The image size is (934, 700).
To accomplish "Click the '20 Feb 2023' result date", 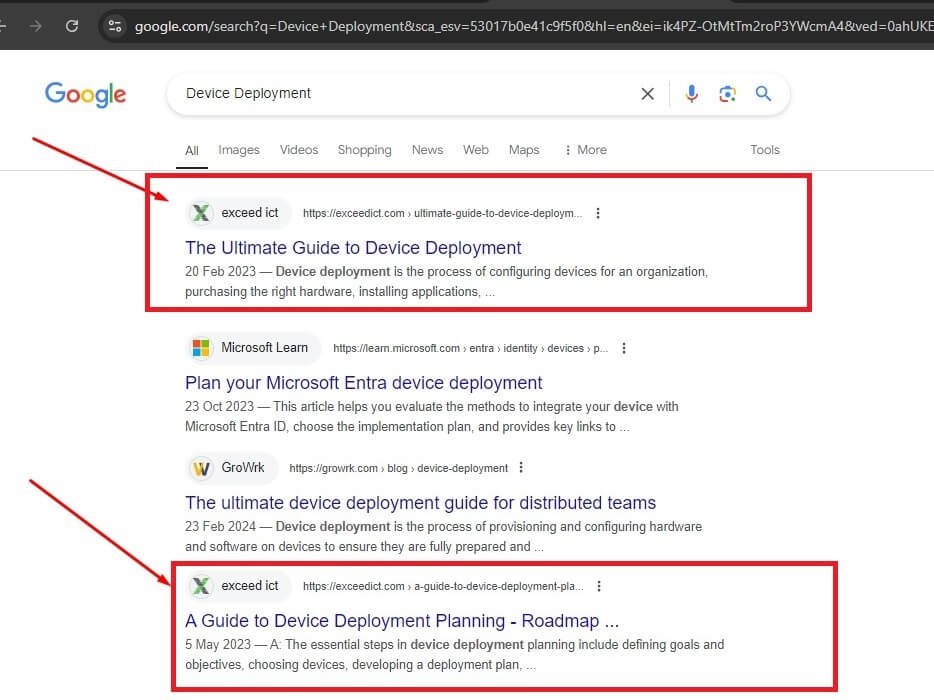I will (220, 272).
